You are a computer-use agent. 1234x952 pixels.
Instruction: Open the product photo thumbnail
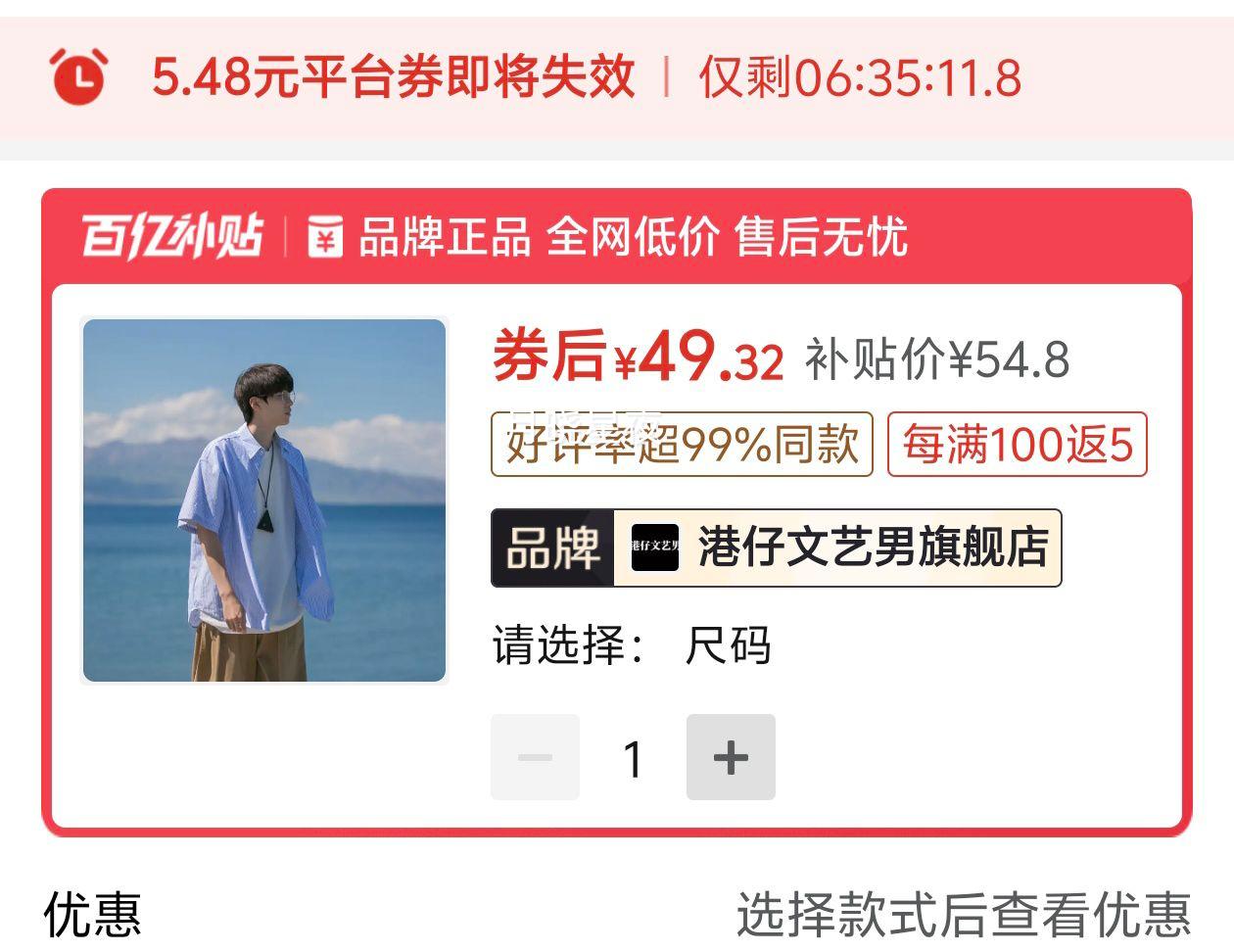coord(264,500)
